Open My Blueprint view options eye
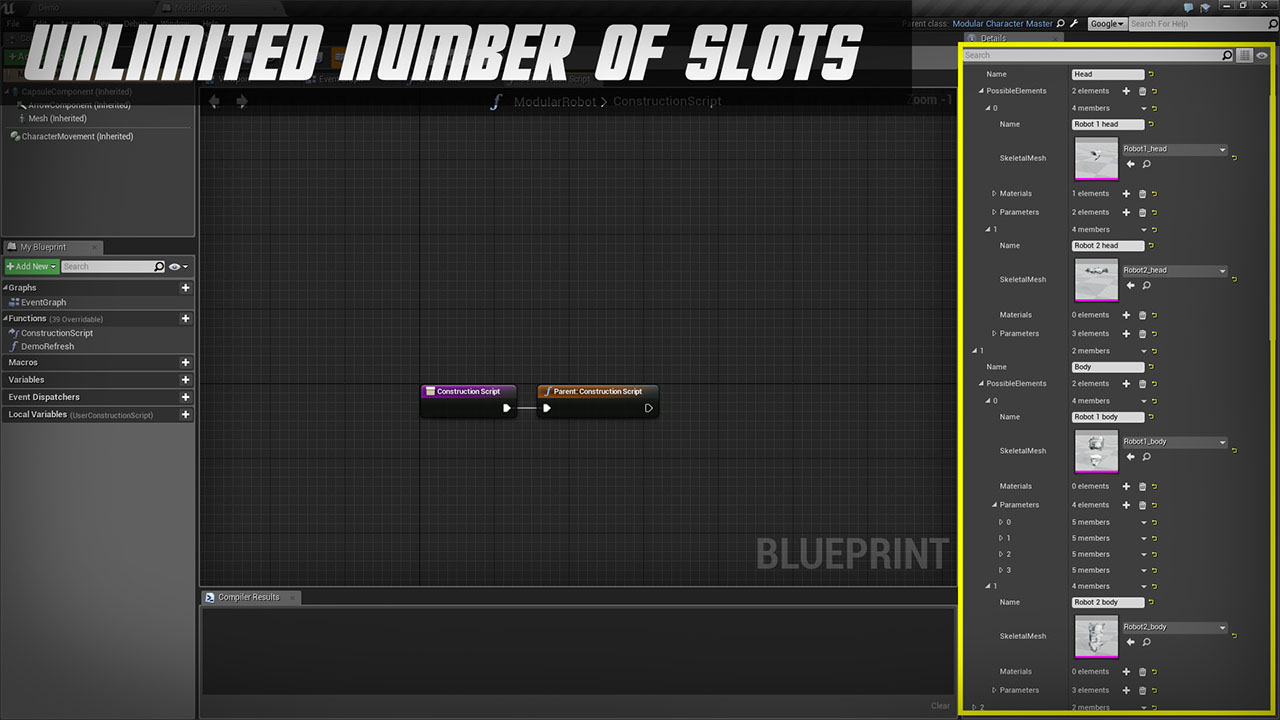 [178, 267]
